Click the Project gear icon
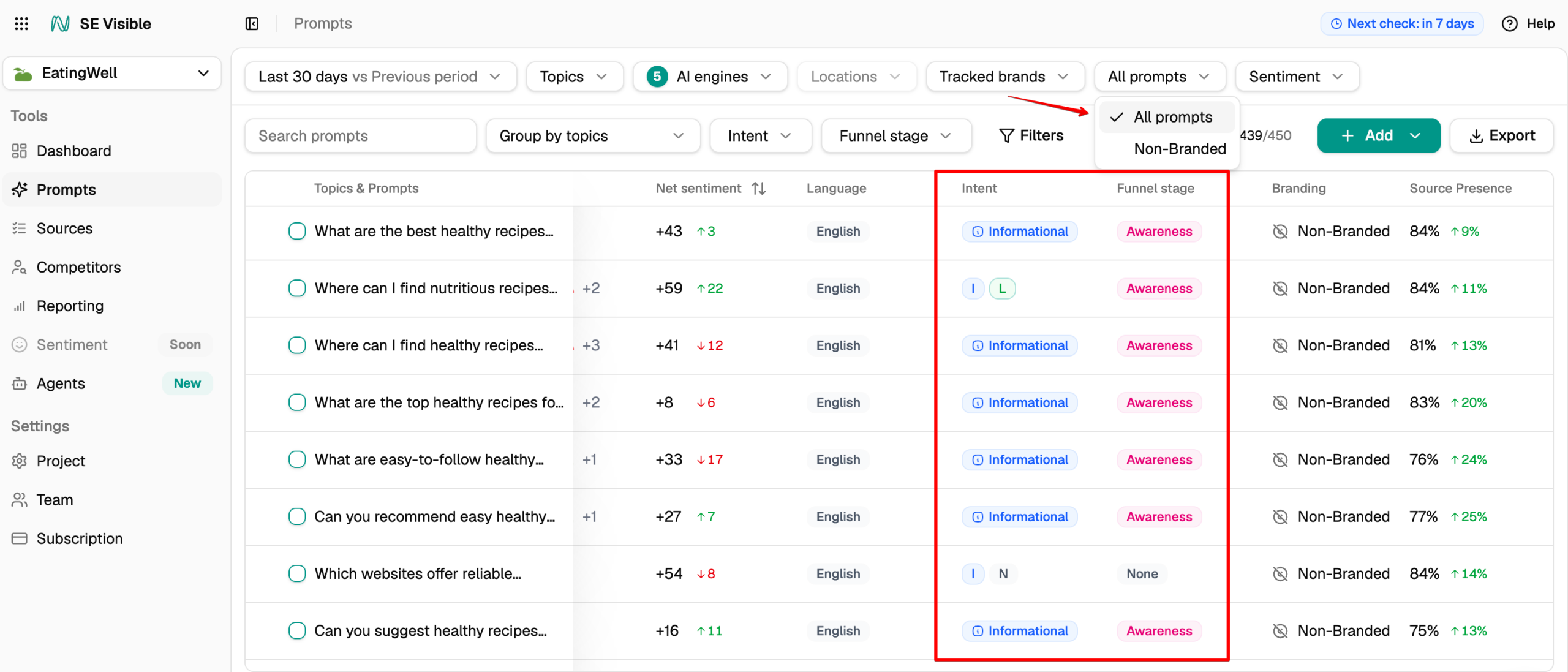Screen dimensions: 1568x672 pos(20,461)
